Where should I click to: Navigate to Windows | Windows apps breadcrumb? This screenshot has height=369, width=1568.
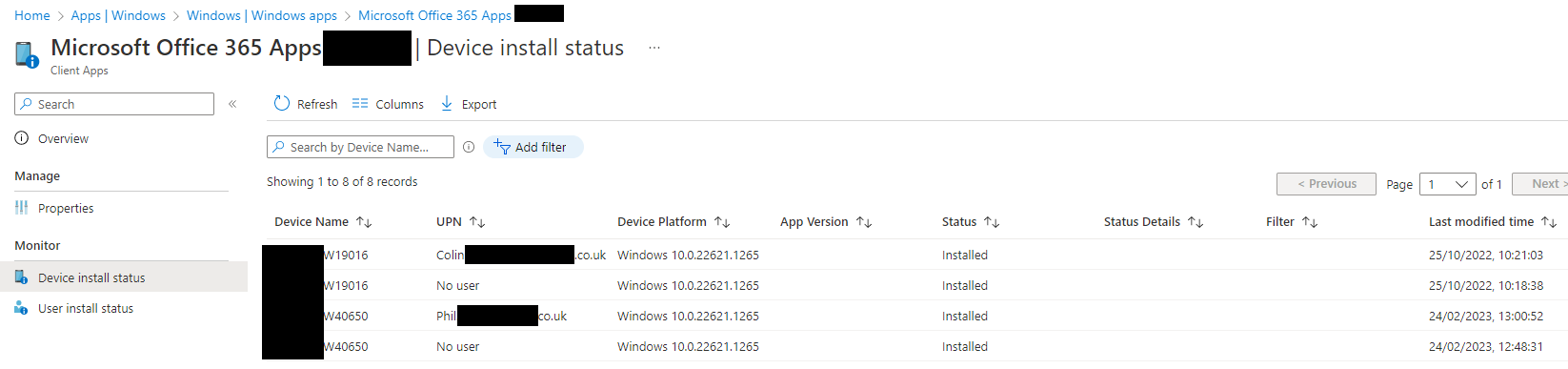pos(262,15)
